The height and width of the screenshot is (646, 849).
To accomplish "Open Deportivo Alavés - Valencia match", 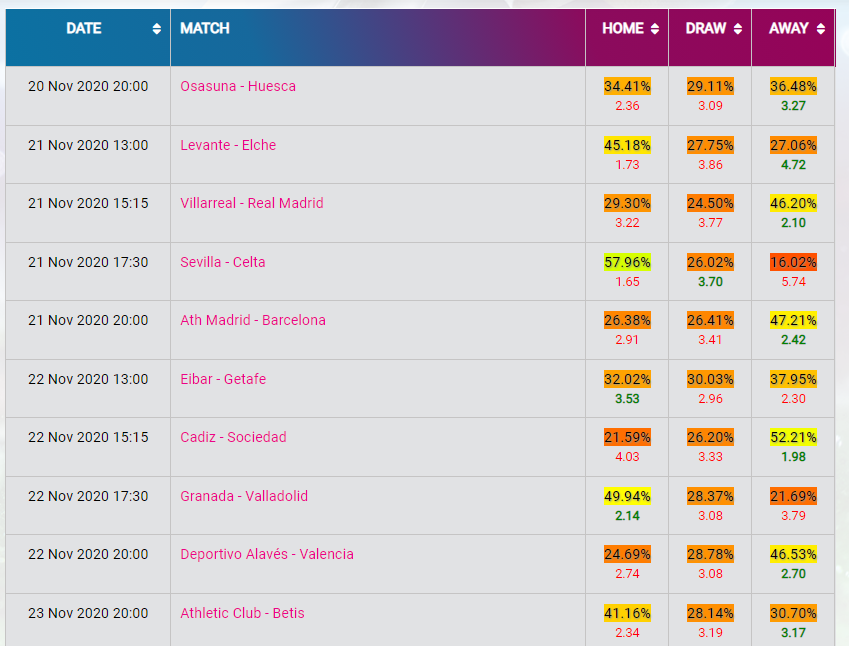I will [x=267, y=554].
